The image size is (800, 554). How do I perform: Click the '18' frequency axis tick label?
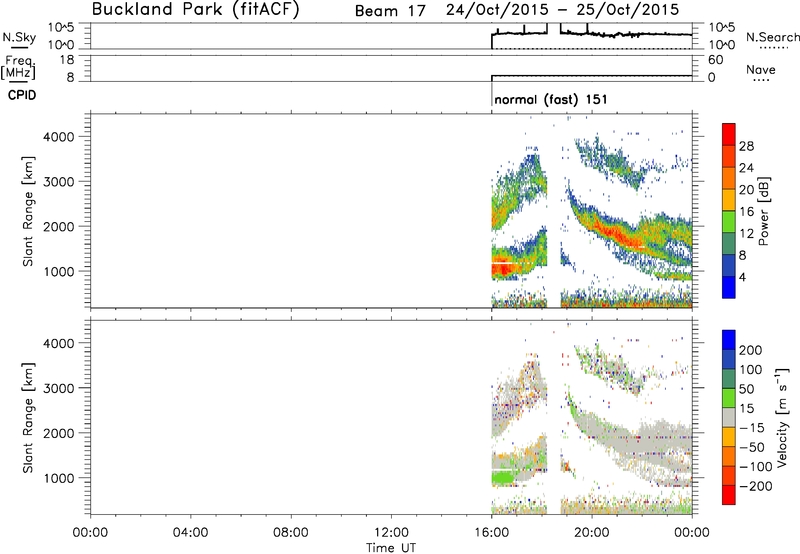(67, 59)
